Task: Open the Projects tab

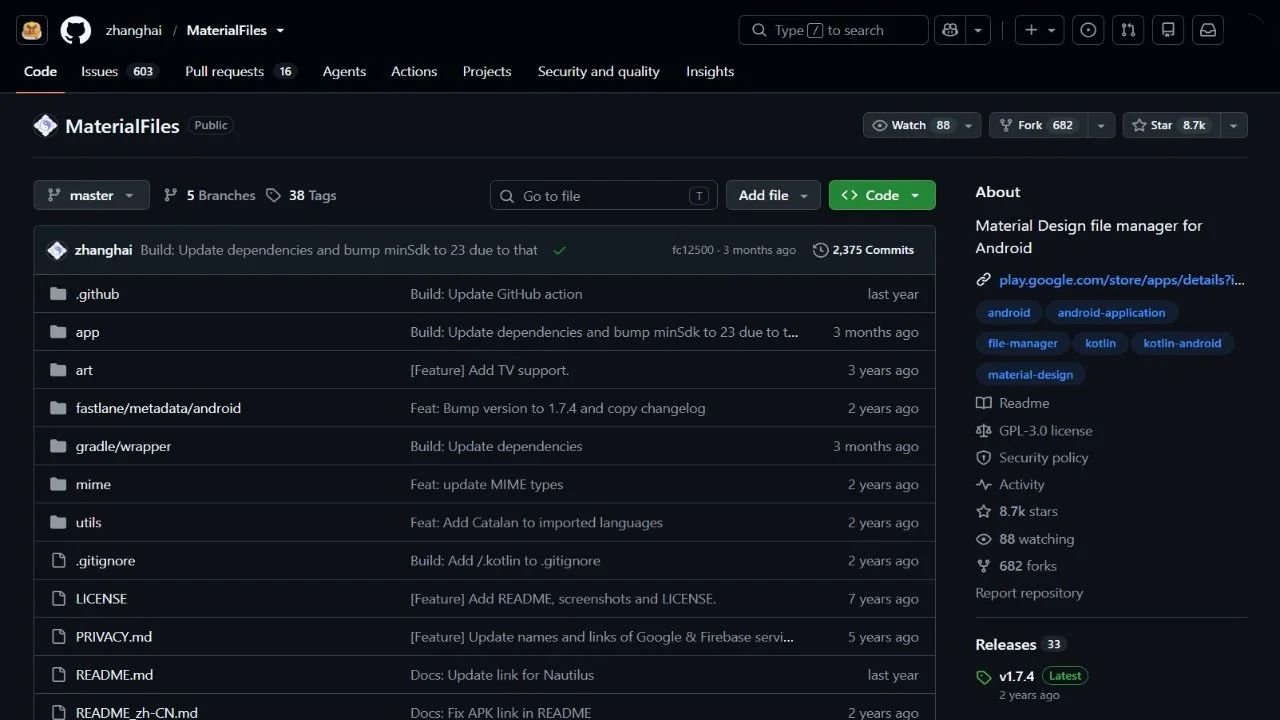Action: pyautogui.click(x=487, y=71)
